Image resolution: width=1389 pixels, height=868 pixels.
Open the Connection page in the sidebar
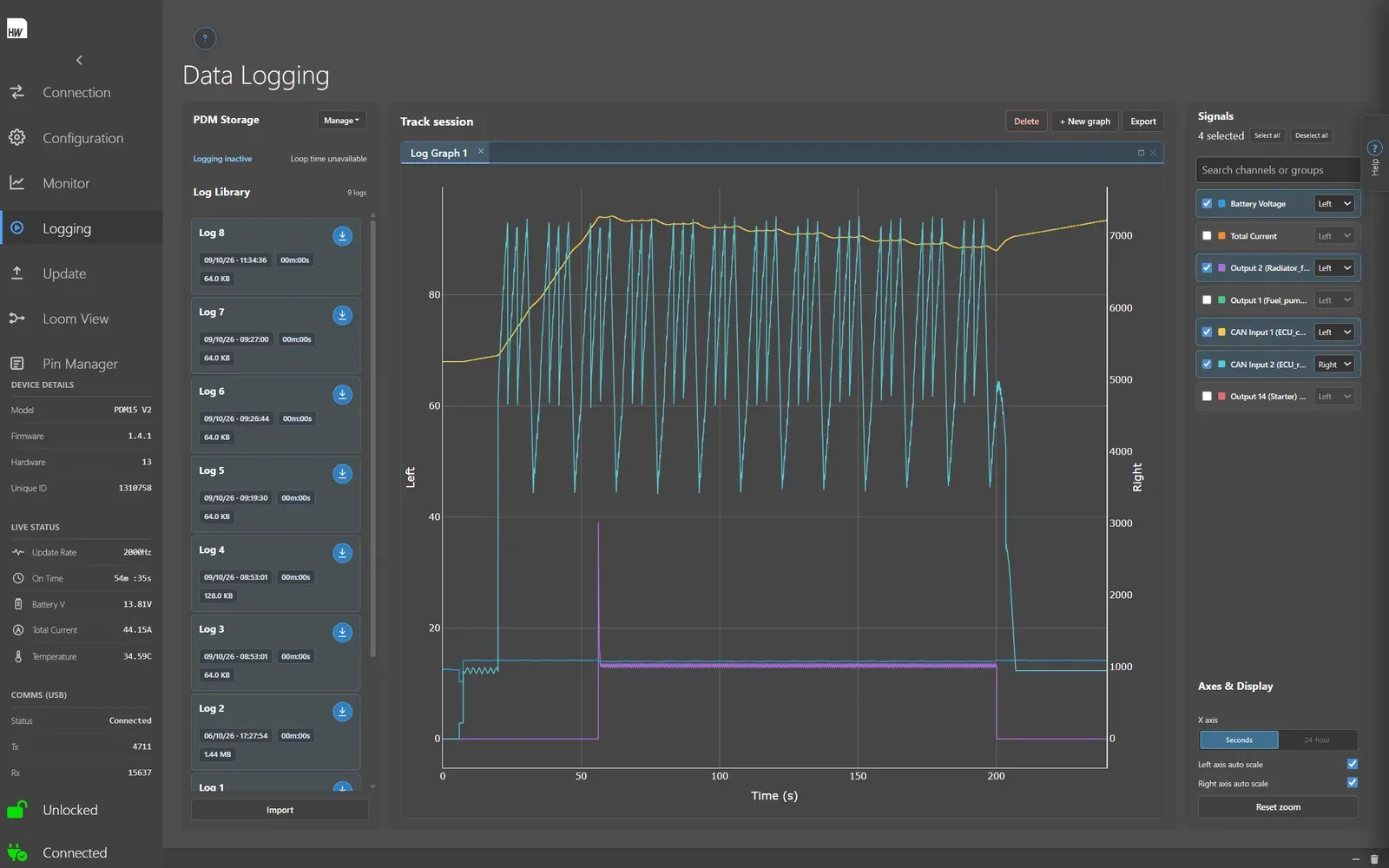click(76, 92)
